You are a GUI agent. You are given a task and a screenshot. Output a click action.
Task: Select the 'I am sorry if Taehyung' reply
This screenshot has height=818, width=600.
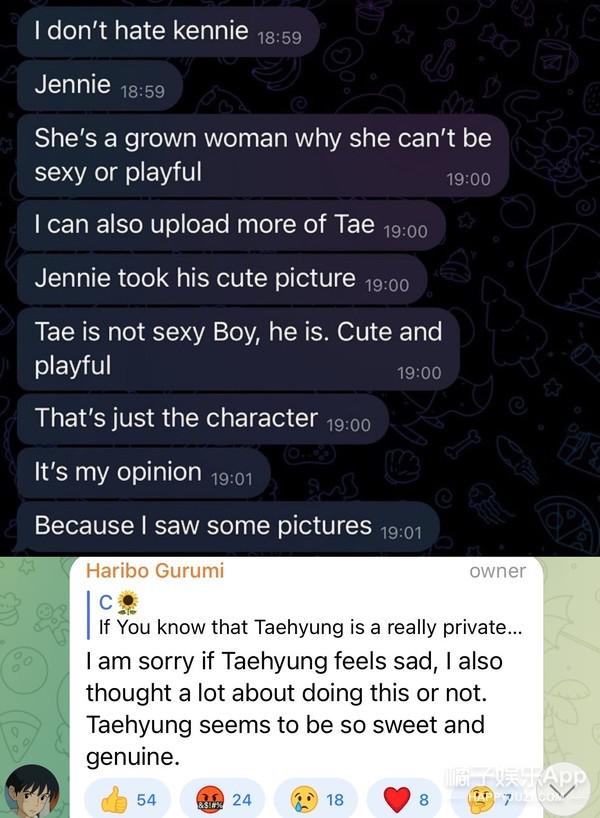click(295, 708)
